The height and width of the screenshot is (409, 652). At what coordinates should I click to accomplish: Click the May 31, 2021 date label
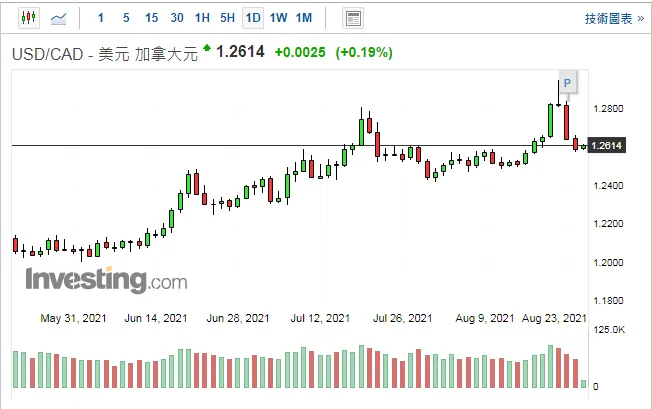[73, 318]
